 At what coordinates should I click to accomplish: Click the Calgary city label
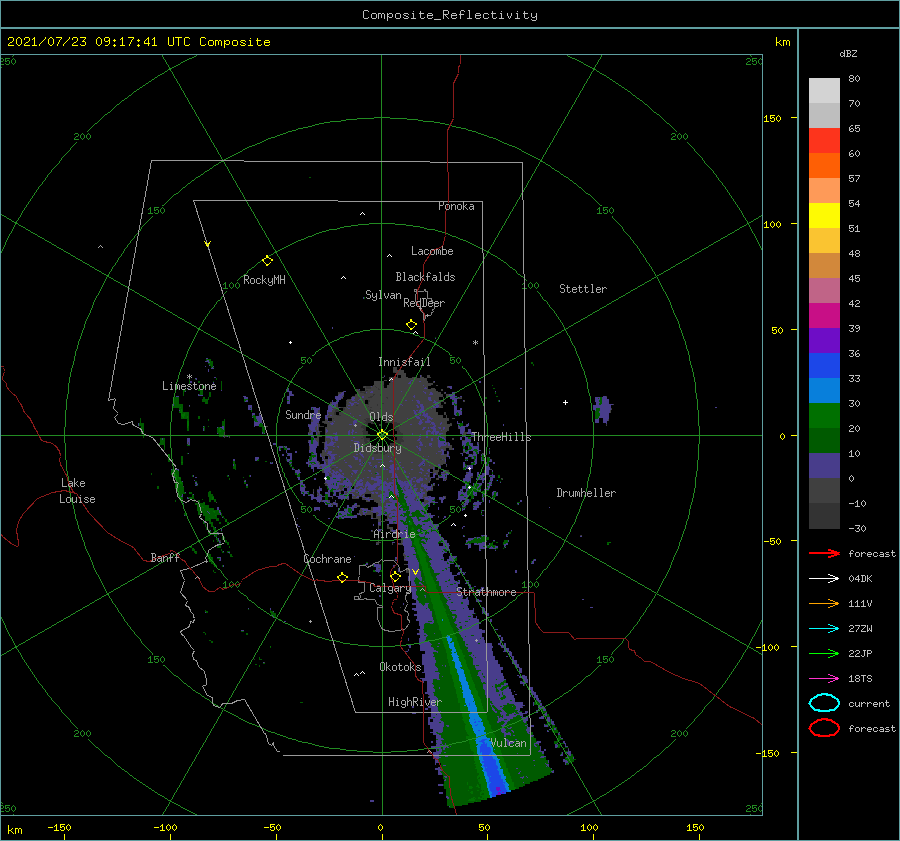pyautogui.click(x=390, y=588)
